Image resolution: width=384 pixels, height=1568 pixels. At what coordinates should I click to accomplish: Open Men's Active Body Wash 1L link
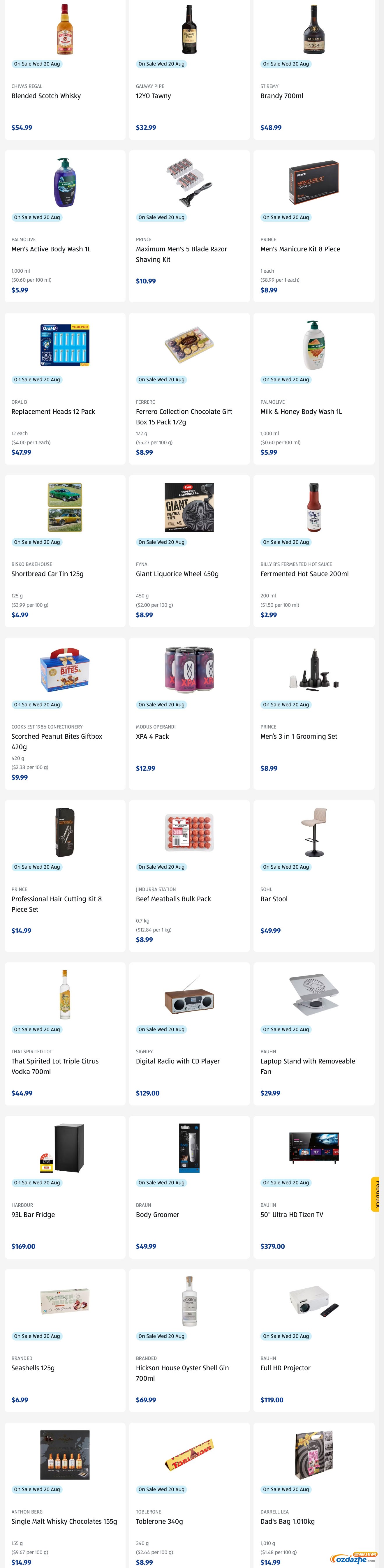(x=51, y=249)
